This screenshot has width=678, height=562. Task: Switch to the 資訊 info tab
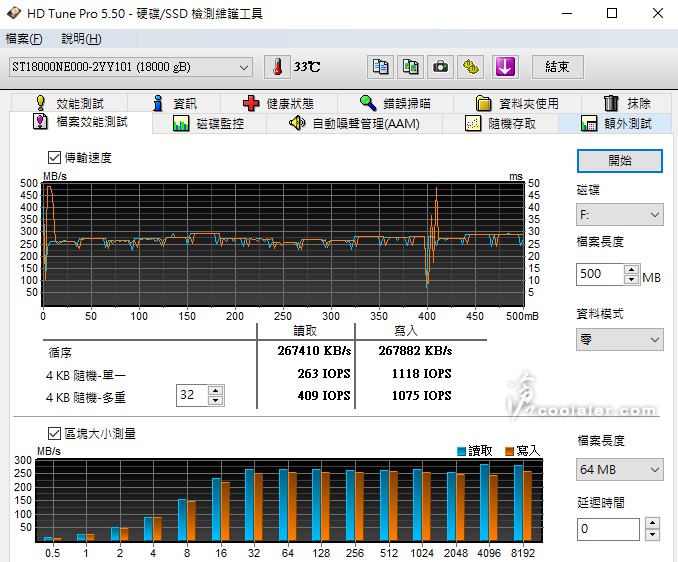pos(174,103)
